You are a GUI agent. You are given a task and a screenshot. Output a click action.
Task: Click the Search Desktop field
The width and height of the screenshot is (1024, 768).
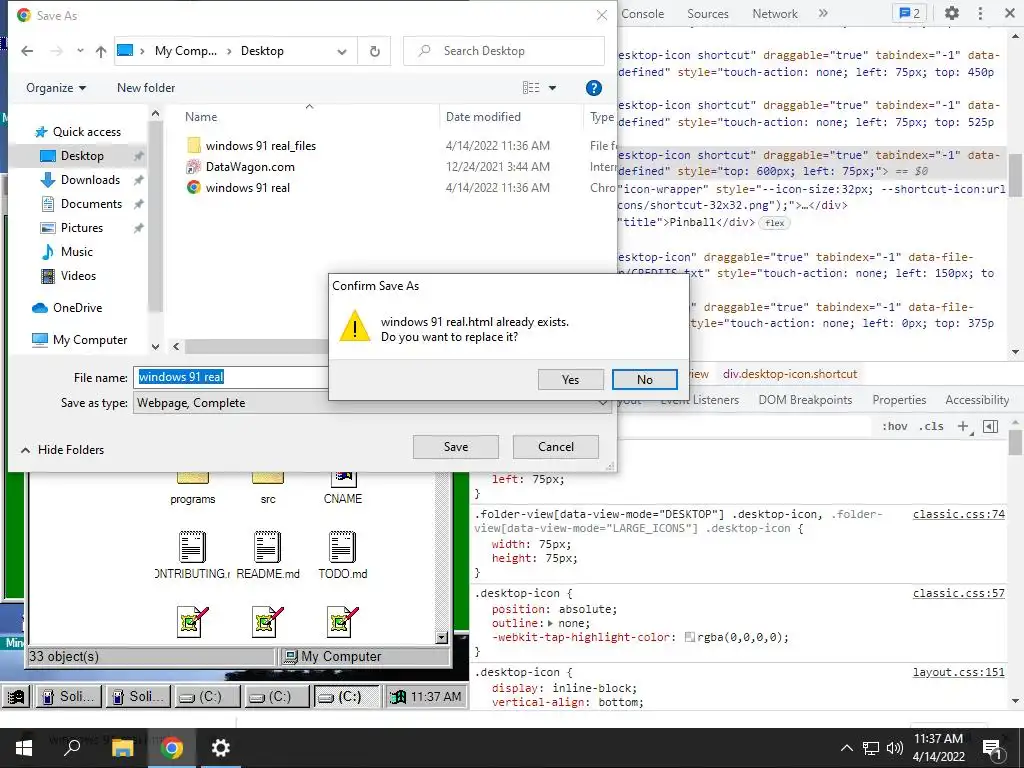(504, 51)
